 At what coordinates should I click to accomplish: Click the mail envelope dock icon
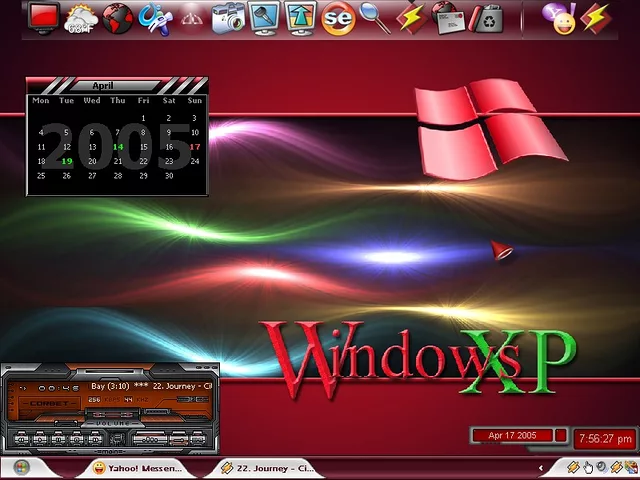coord(451,17)
